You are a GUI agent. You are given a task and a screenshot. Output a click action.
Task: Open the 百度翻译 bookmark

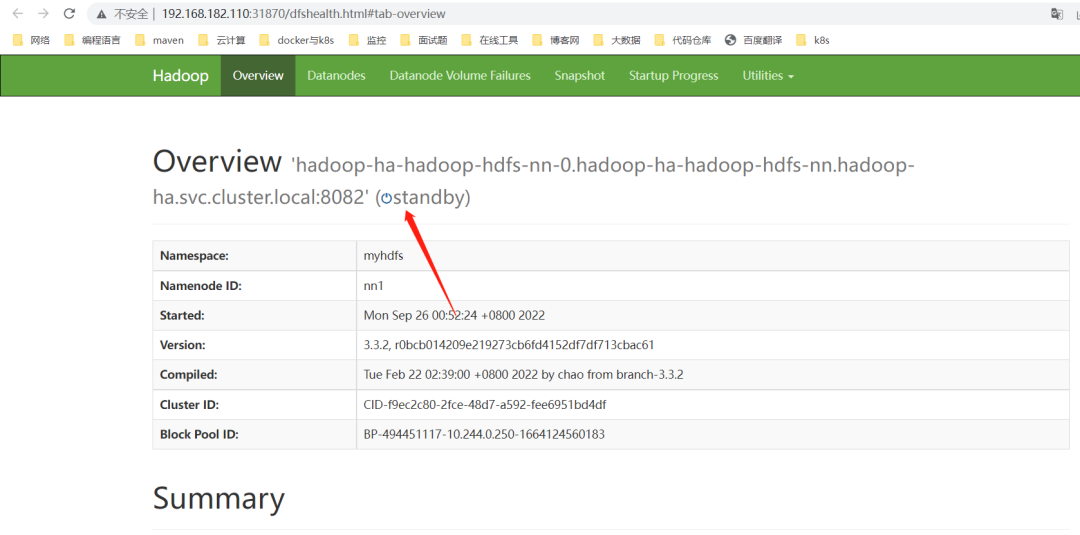pos(753,40)
